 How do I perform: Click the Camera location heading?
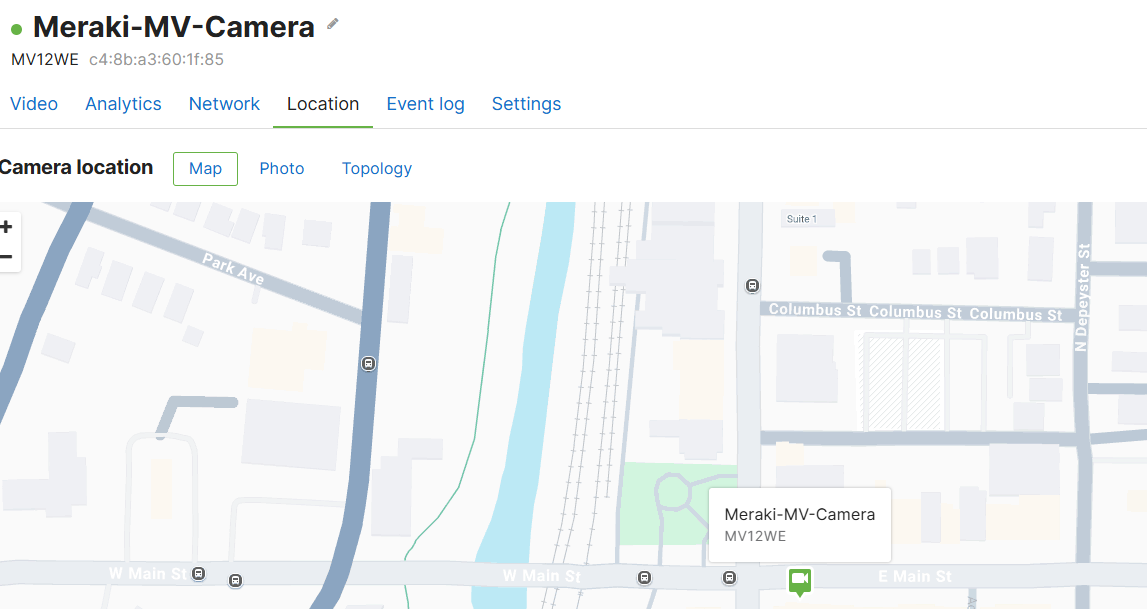[76, 167]
